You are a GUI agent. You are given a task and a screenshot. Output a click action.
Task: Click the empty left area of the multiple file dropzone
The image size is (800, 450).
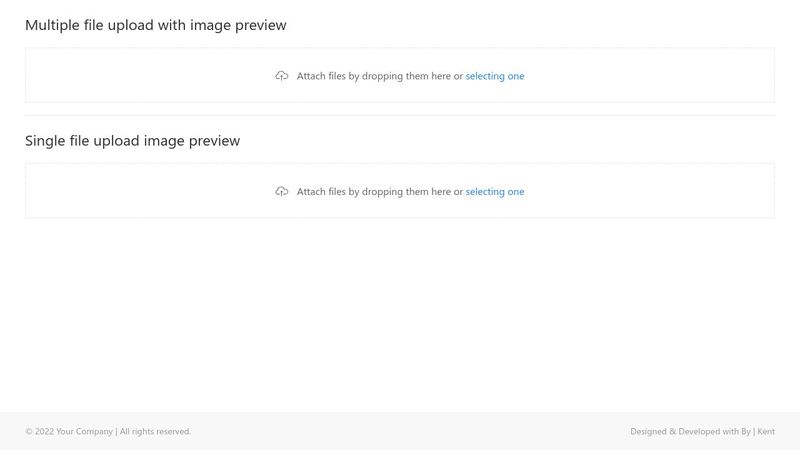[x=148, y=76]
